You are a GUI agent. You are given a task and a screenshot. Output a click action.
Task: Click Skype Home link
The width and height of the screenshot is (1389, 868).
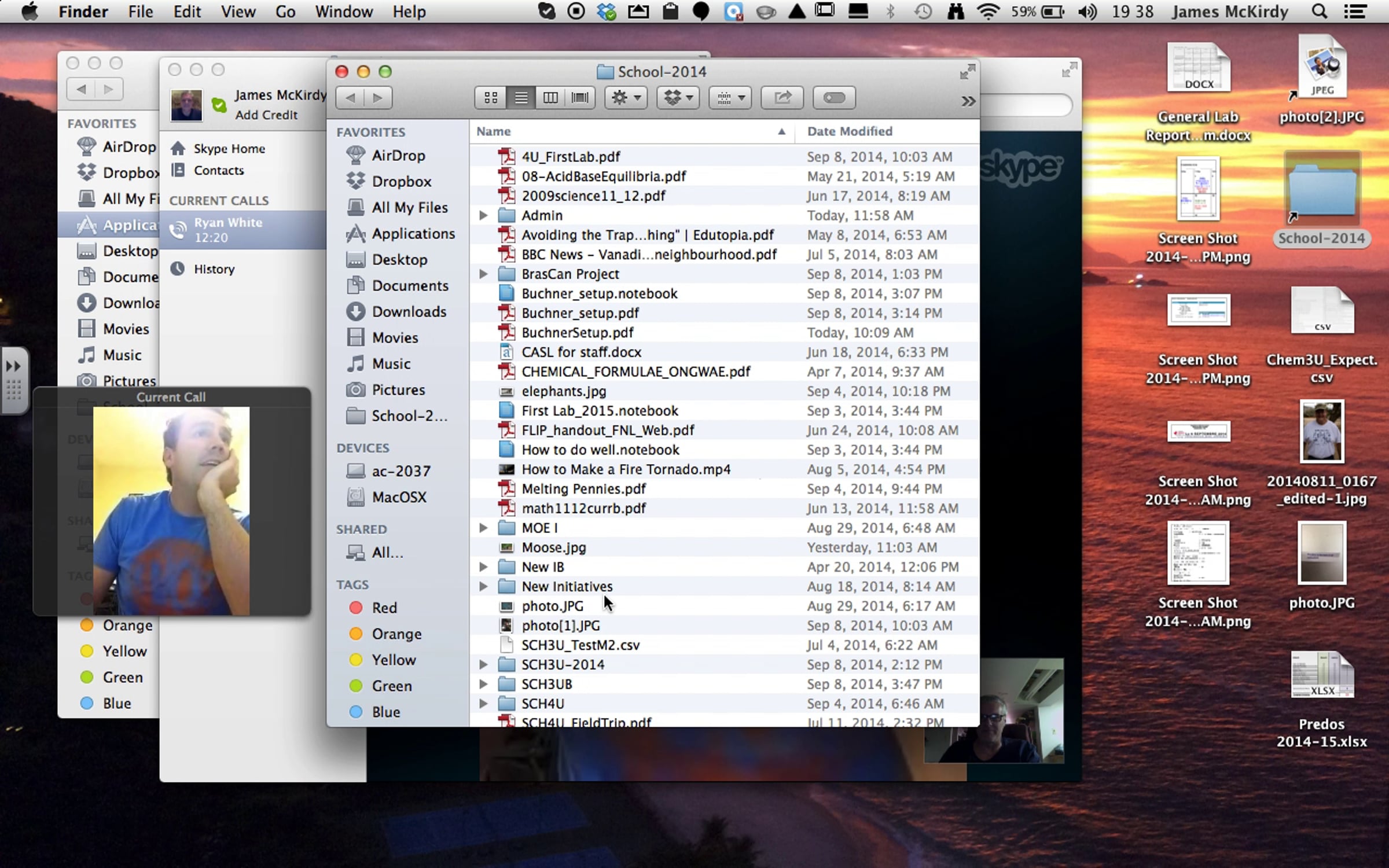229,149
